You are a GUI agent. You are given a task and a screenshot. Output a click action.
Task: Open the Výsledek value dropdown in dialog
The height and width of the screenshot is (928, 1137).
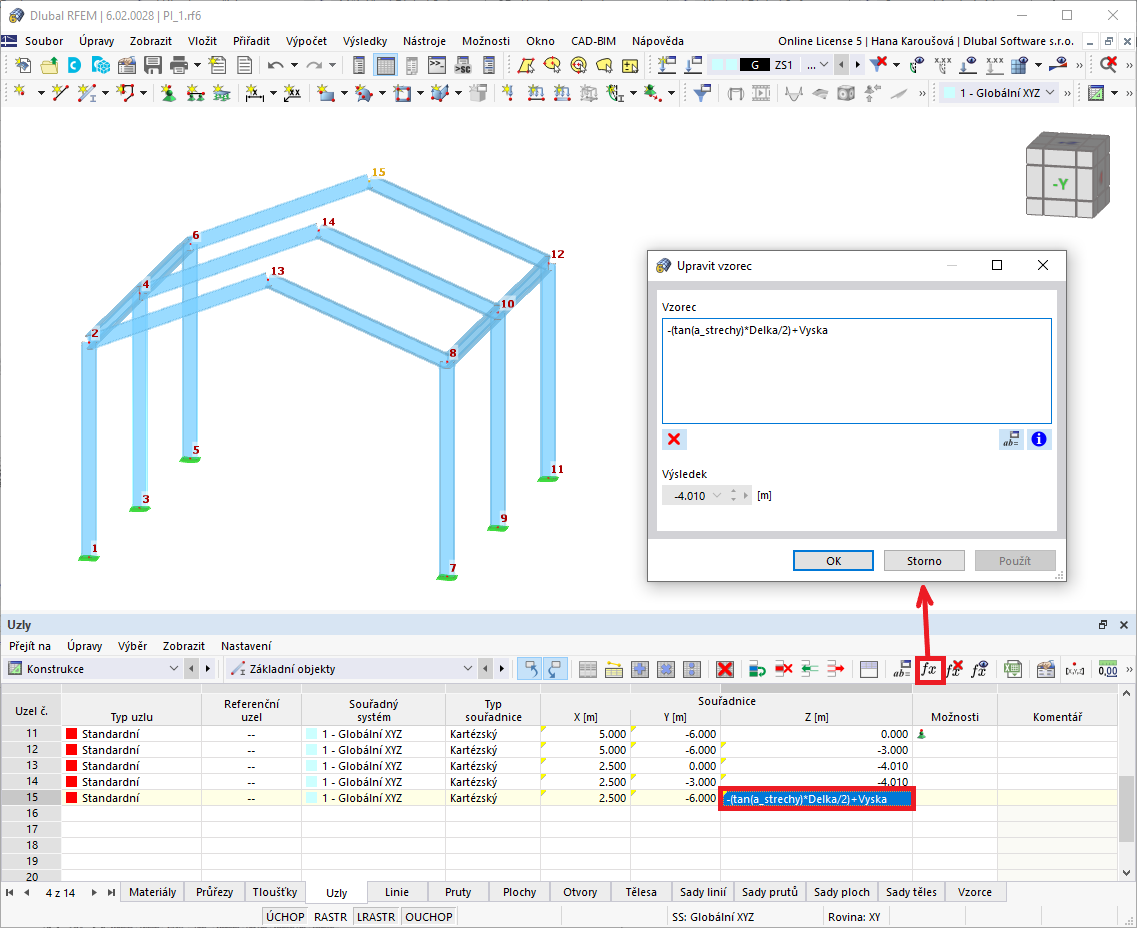717,496
